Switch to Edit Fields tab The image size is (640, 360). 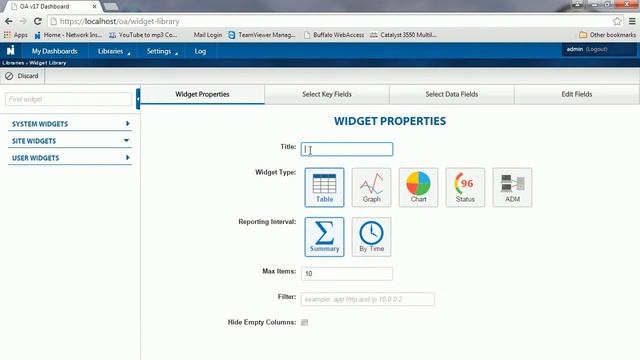click(x=577, y=94)
